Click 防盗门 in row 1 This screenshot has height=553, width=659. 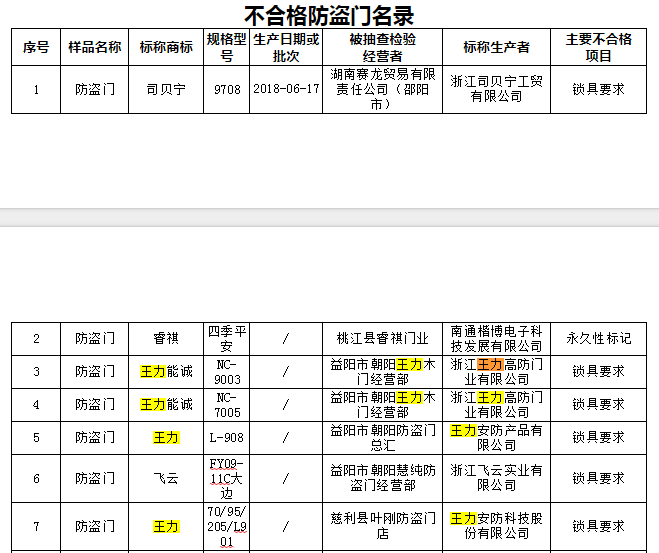(95, 90)
